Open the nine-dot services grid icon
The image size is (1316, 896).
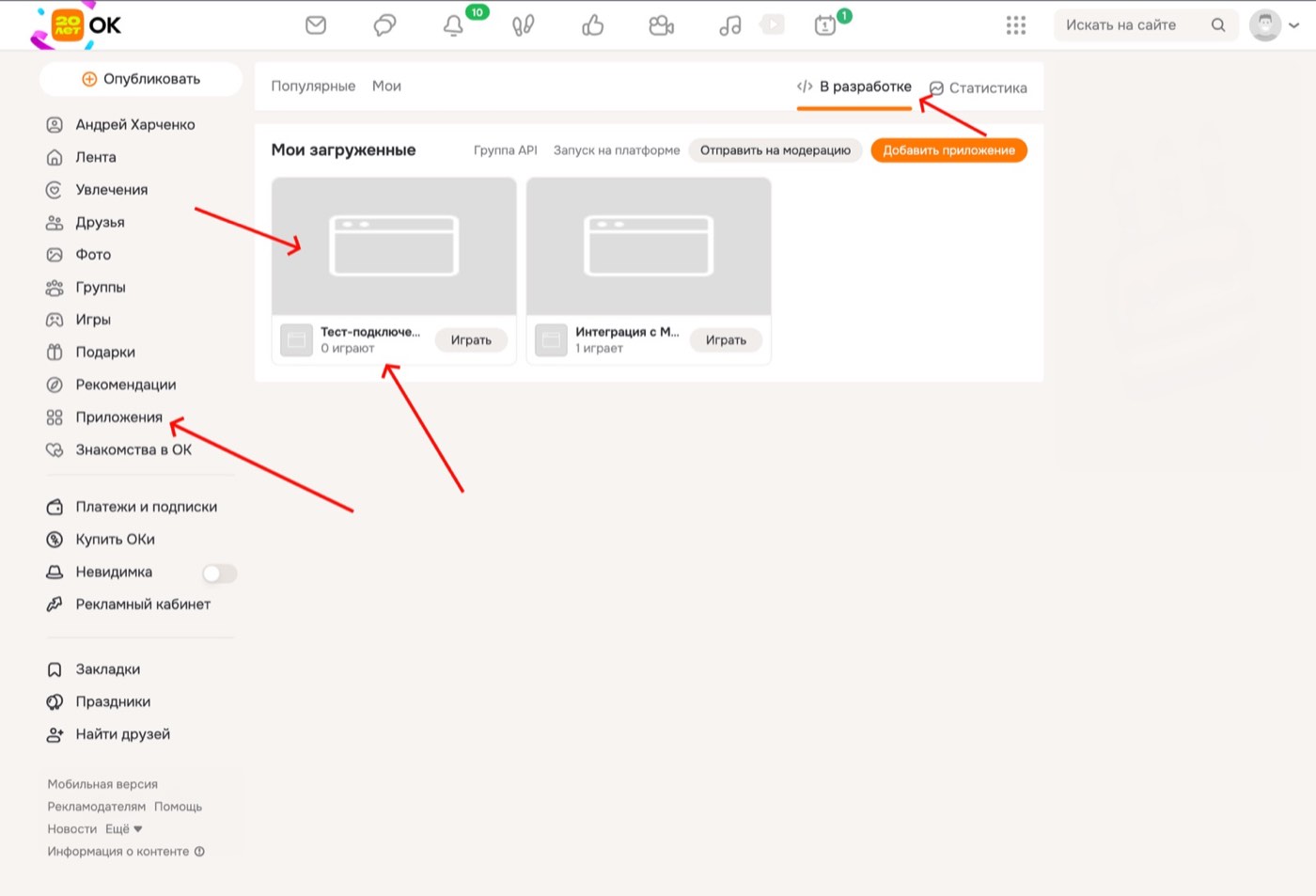1016,25
